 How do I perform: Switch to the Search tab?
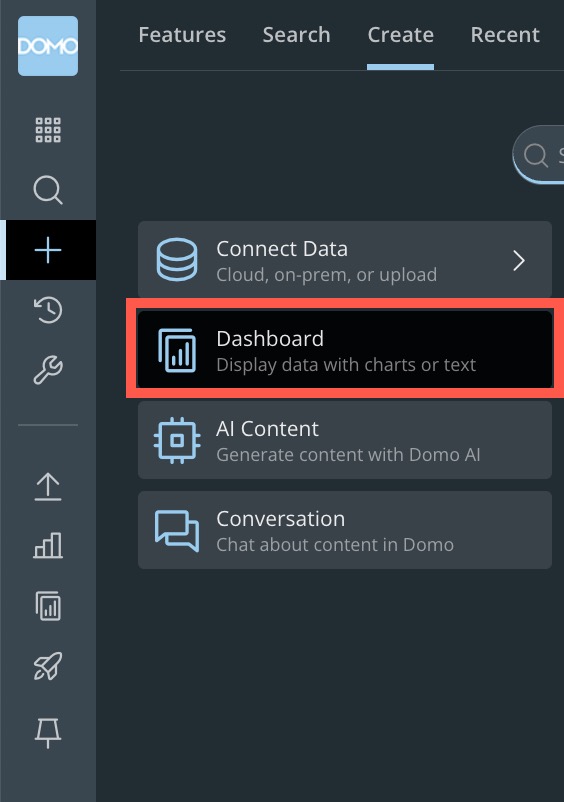coord(297,35)
